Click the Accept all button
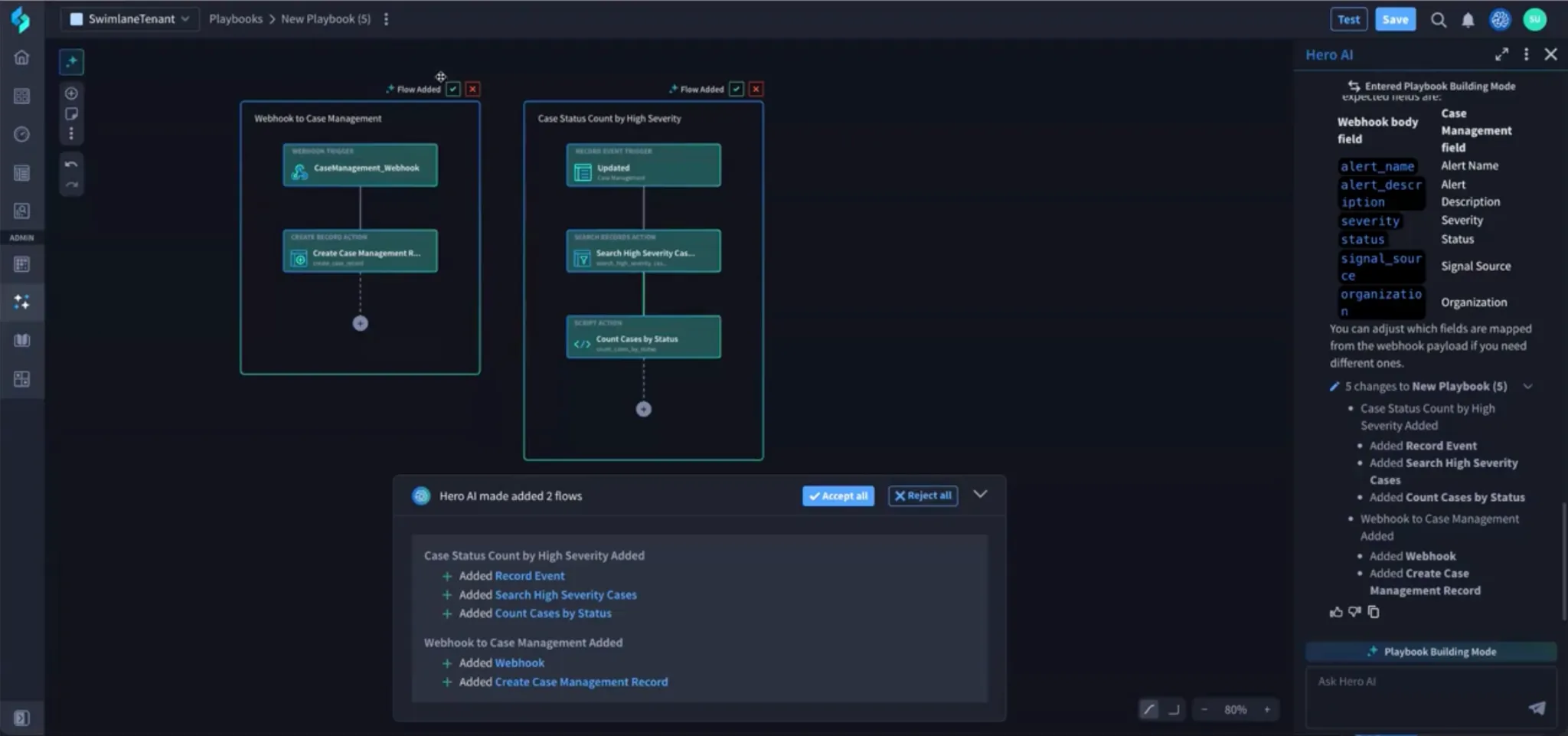This screenshot has height=736, width=1568. pos(838,496)
